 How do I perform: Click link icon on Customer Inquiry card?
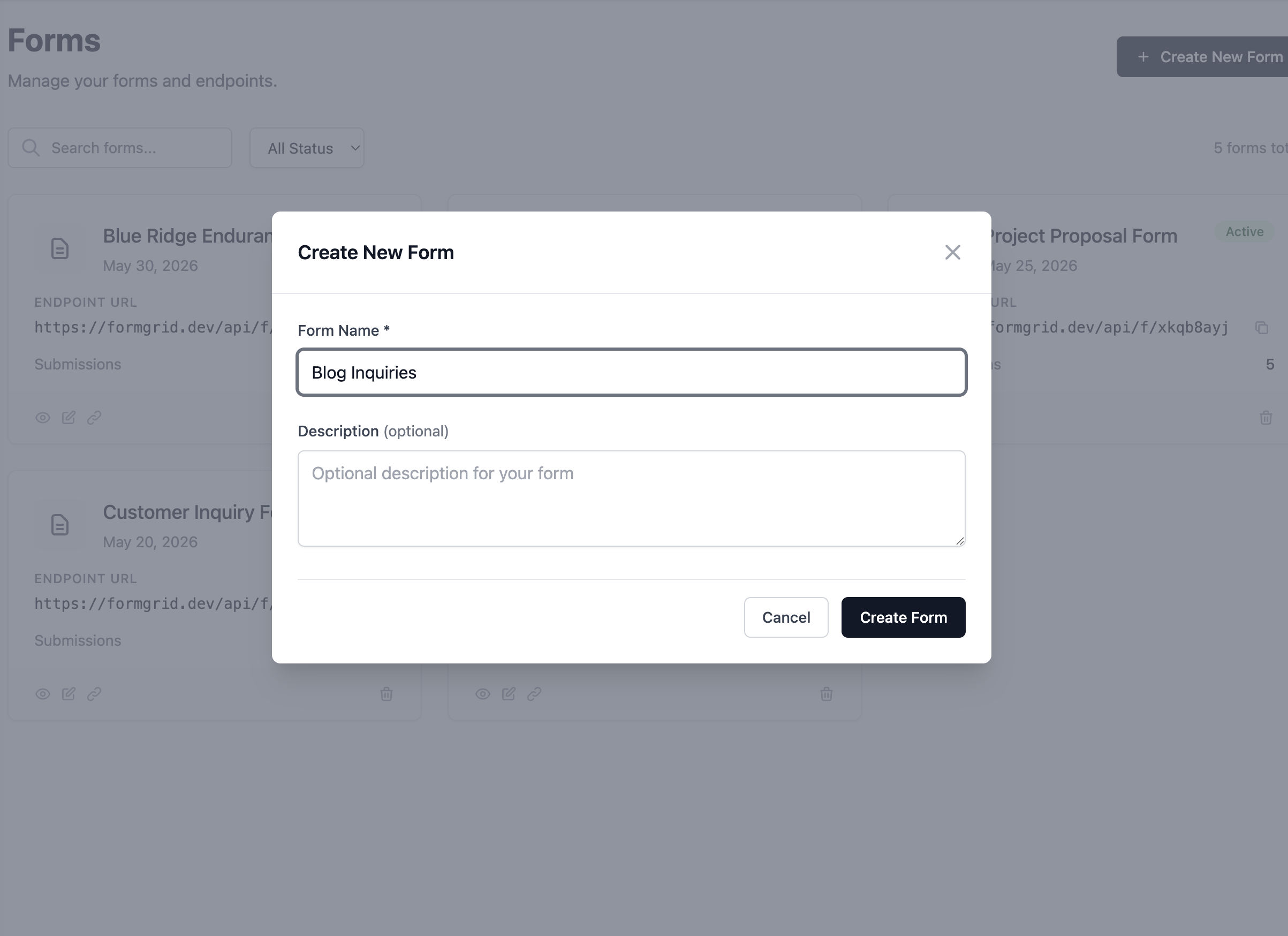pyautogui.click(x=94, y=694)
